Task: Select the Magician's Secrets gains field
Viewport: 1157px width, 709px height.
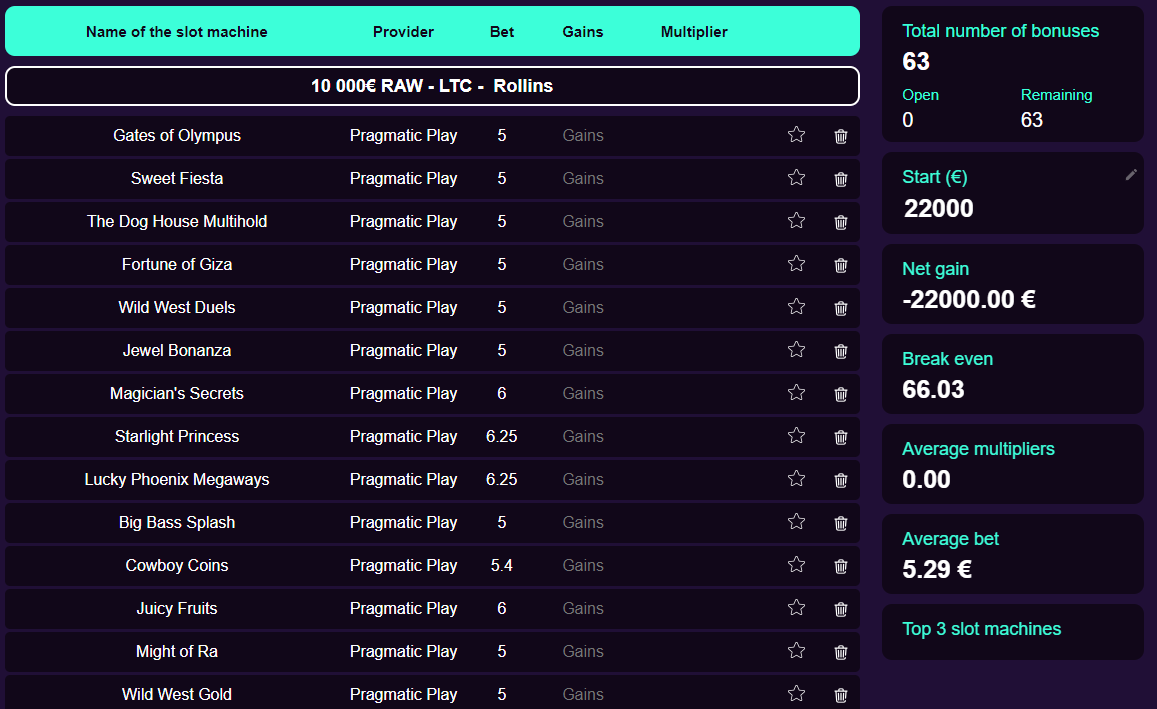Action: pyautogui.click(x=583, y=393)
